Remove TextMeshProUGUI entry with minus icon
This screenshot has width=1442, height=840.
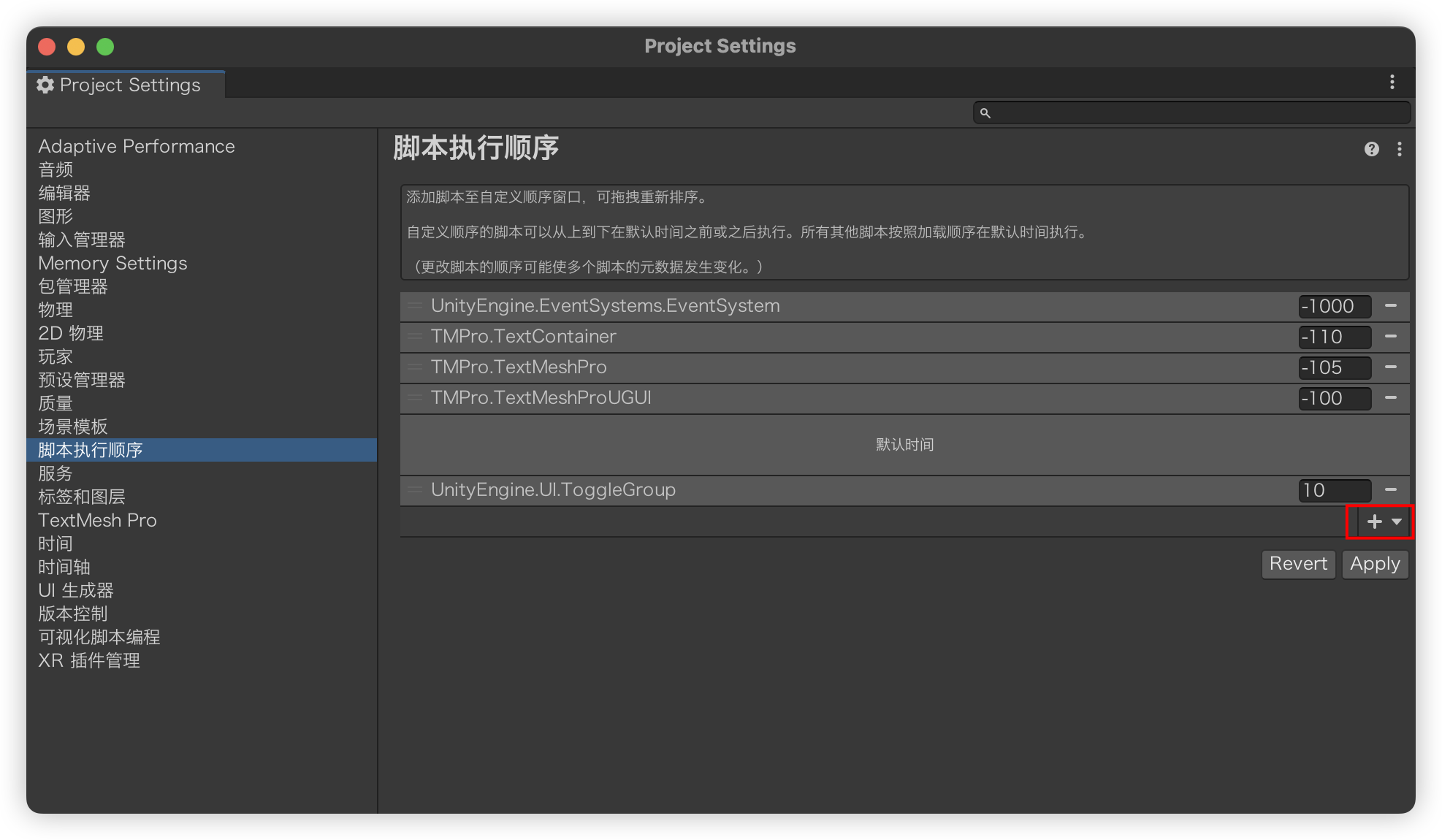[1390, 398]
